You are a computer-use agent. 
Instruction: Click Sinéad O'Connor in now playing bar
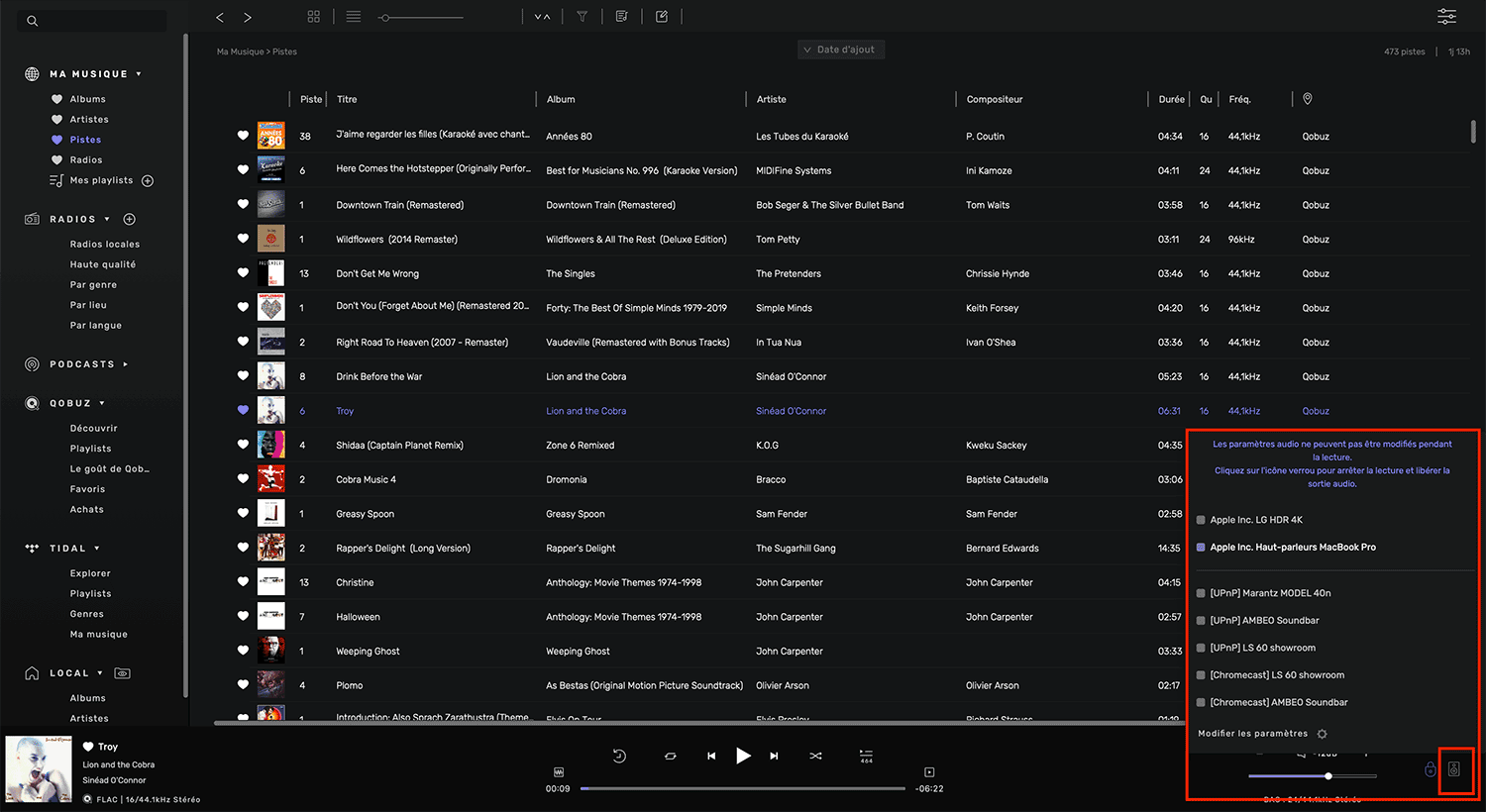[114, 780]
